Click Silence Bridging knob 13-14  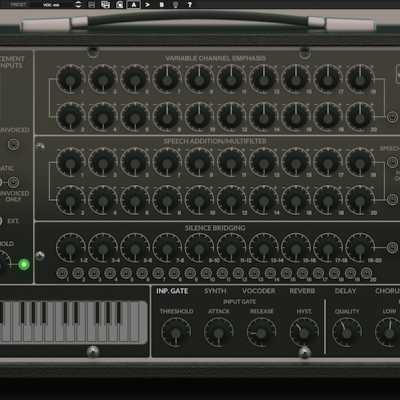[x=263, y=248]
